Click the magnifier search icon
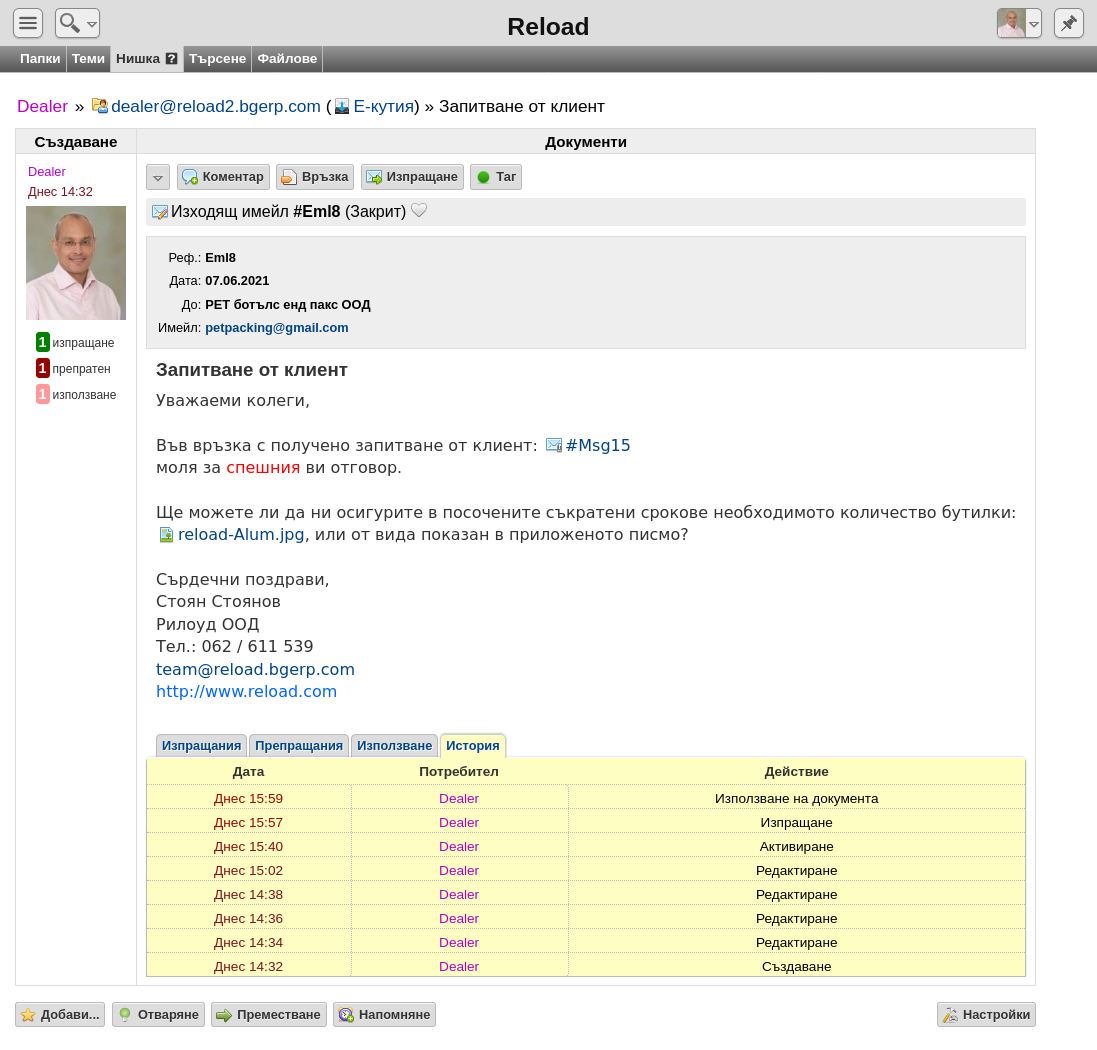This screenshot has width=1097, height=1050. (x=69, y=23)
